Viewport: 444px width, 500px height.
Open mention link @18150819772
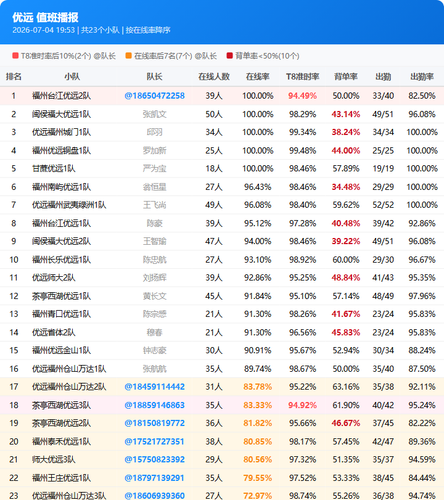(x=154, y=423)
